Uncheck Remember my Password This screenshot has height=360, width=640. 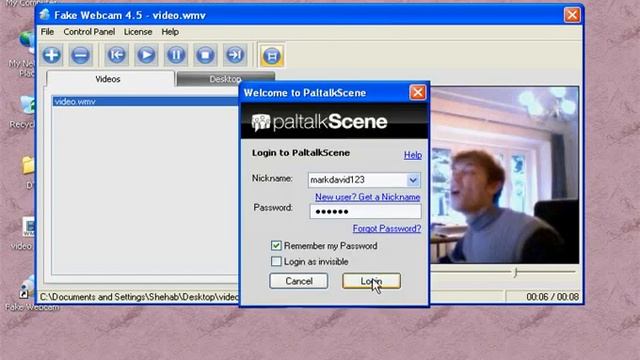276,246
